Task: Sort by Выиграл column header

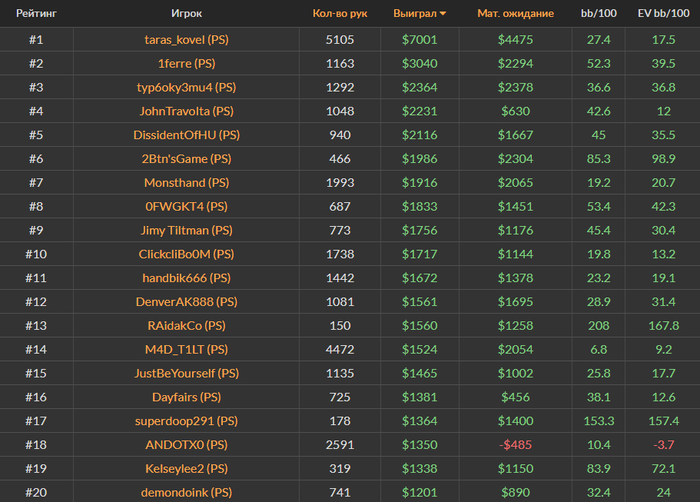Action: pyautogui.click(x=415, y=13)
